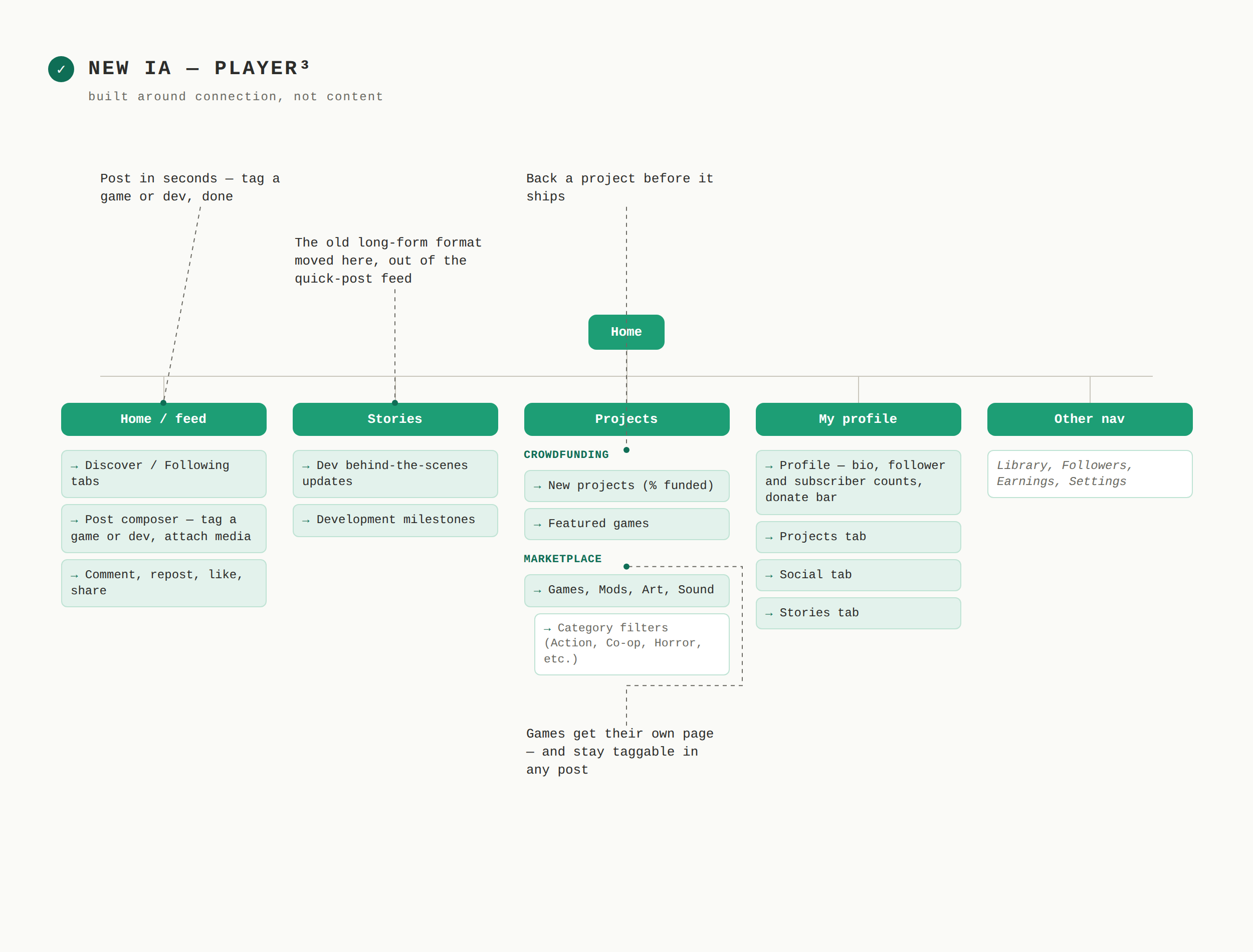Click the arrow icon on New projects card
This screenshot has width=1253, height=952.
537,487
